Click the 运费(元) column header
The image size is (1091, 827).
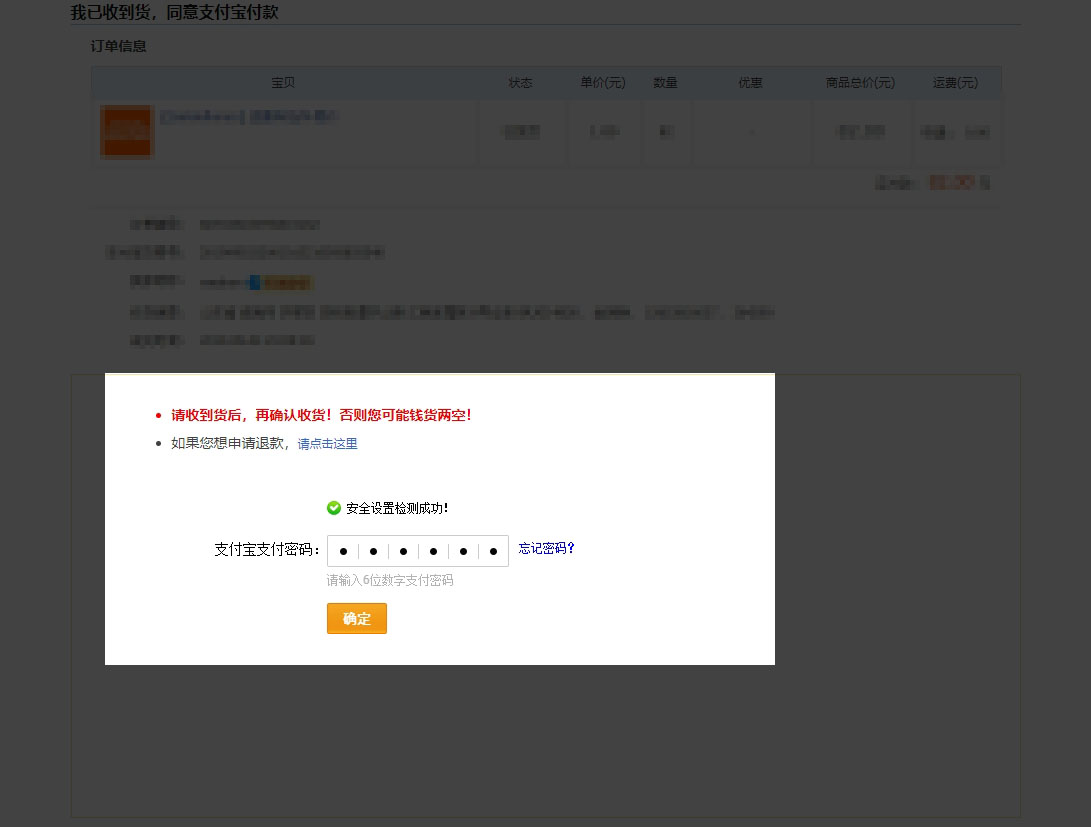click(955, 83)
